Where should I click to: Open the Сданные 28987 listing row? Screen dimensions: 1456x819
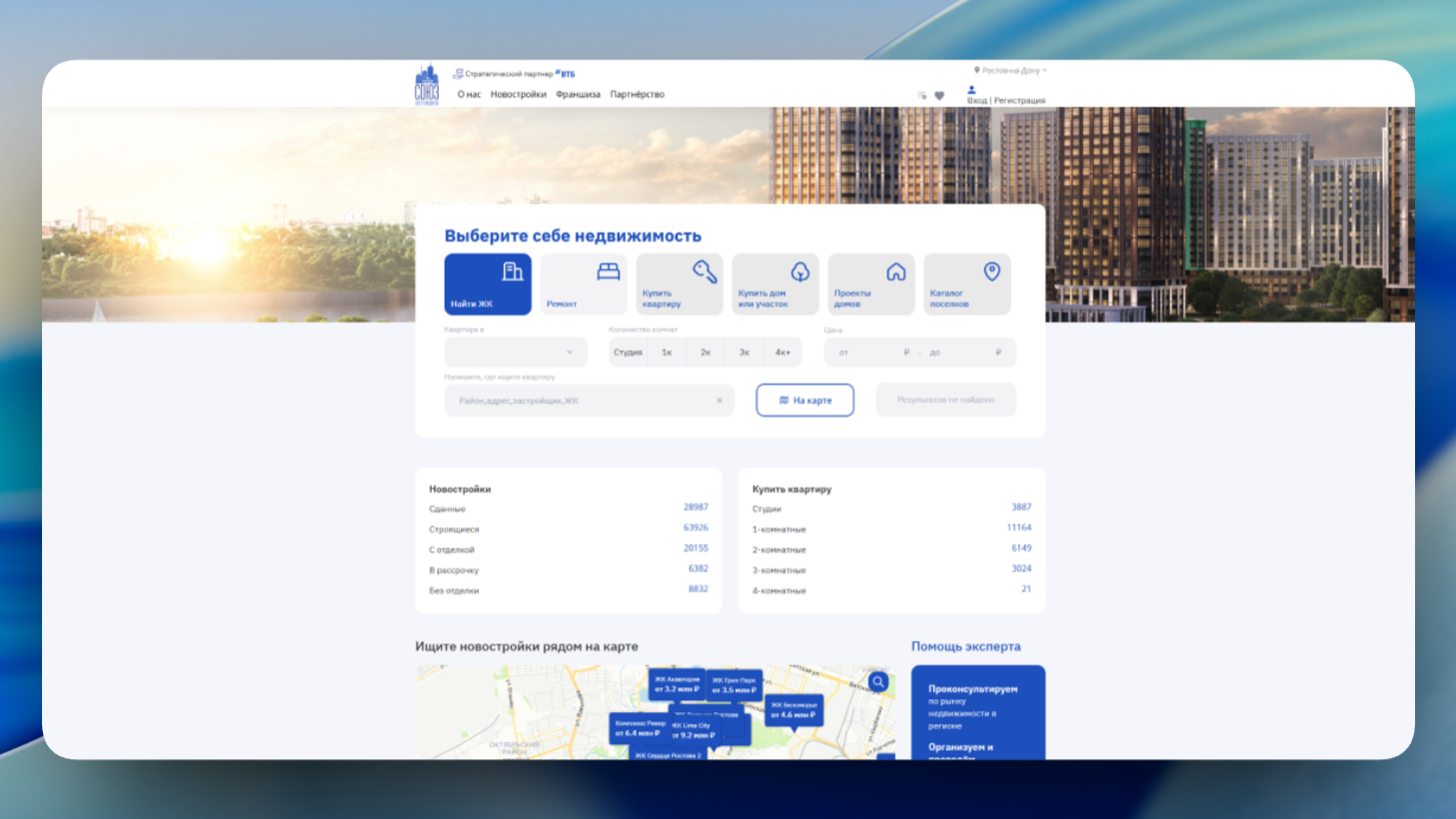click(569, 508)
